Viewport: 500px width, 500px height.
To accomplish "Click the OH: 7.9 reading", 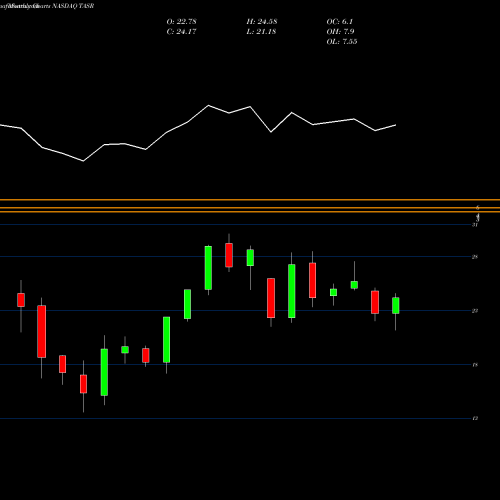I will click(x=340, y=32).
